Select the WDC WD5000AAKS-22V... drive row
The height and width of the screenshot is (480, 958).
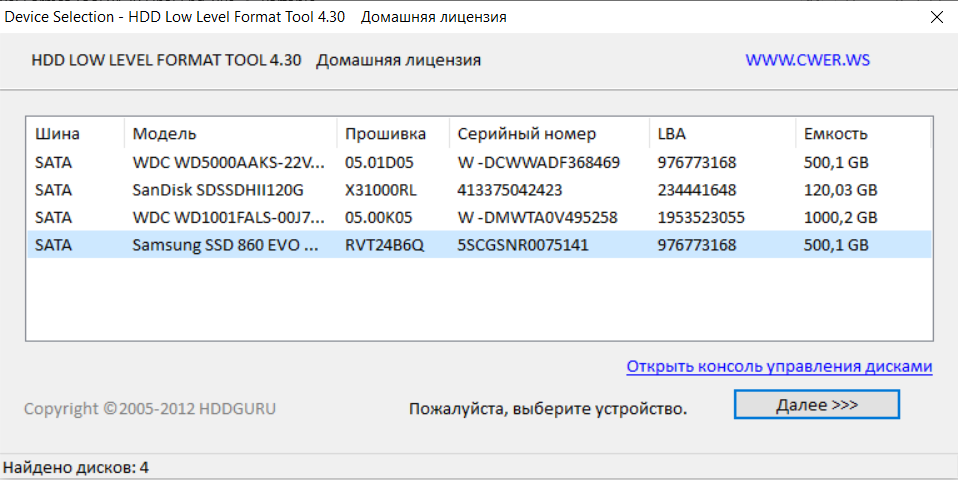(480, 162)
